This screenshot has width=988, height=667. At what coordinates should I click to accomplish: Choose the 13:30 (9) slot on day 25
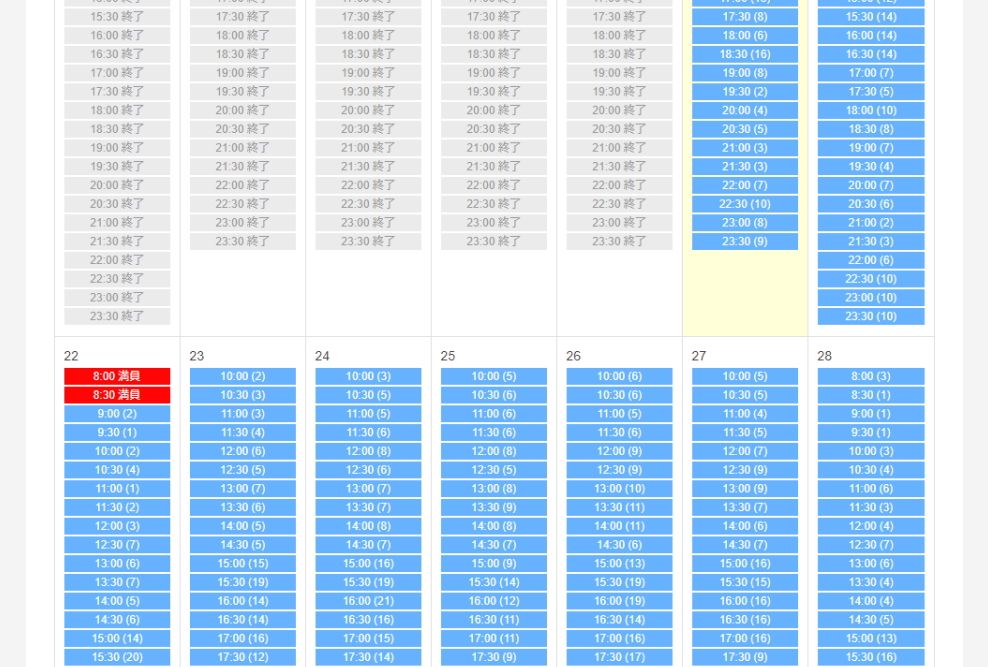[x=494, y=508]
